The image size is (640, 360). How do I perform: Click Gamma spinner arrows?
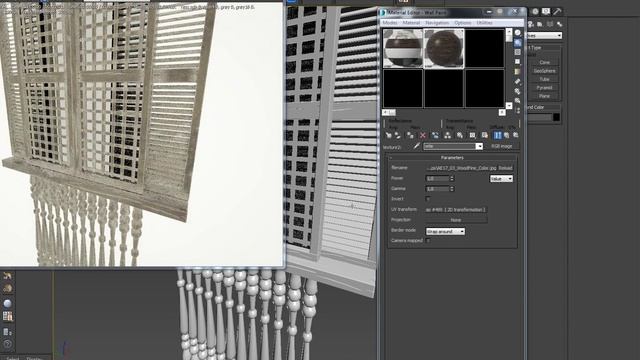tap(451, 189)
